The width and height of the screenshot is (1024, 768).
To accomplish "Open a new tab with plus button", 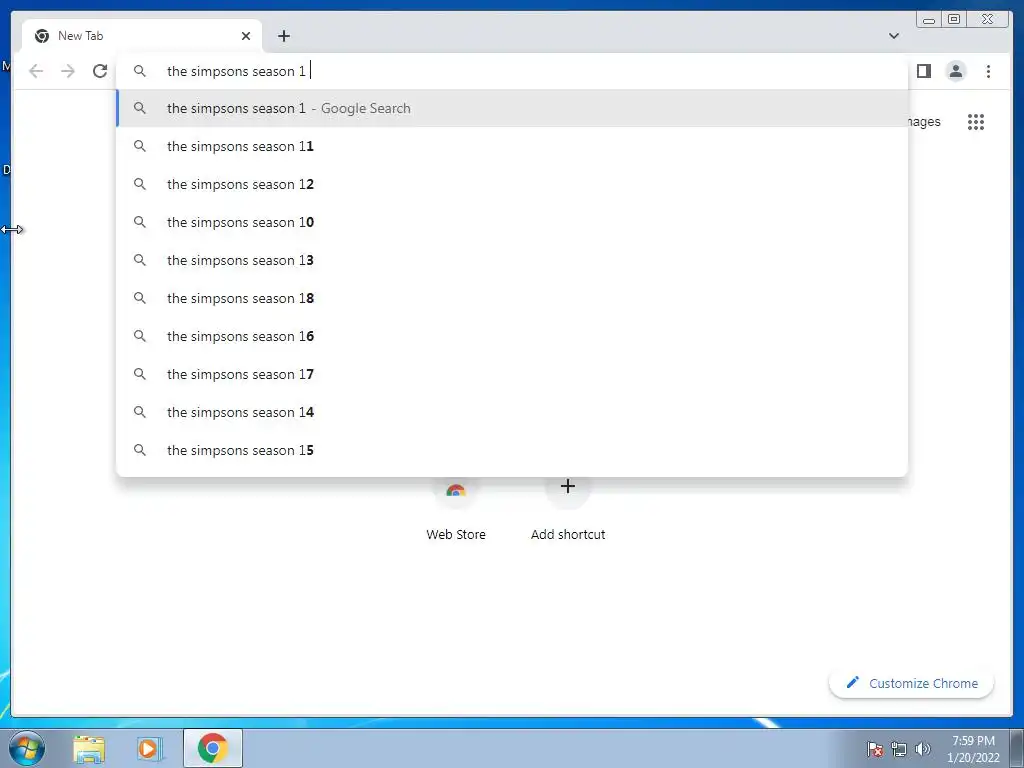I will pos(283,36).
